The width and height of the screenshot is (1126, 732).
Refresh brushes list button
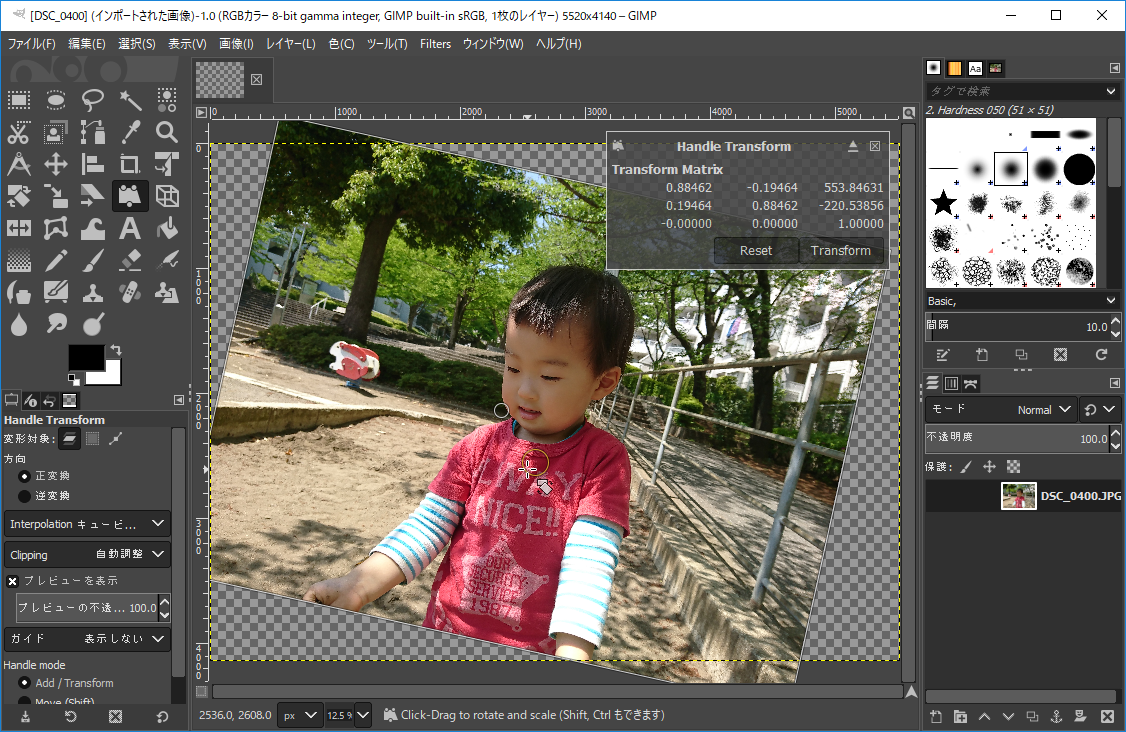point(1101,354)
